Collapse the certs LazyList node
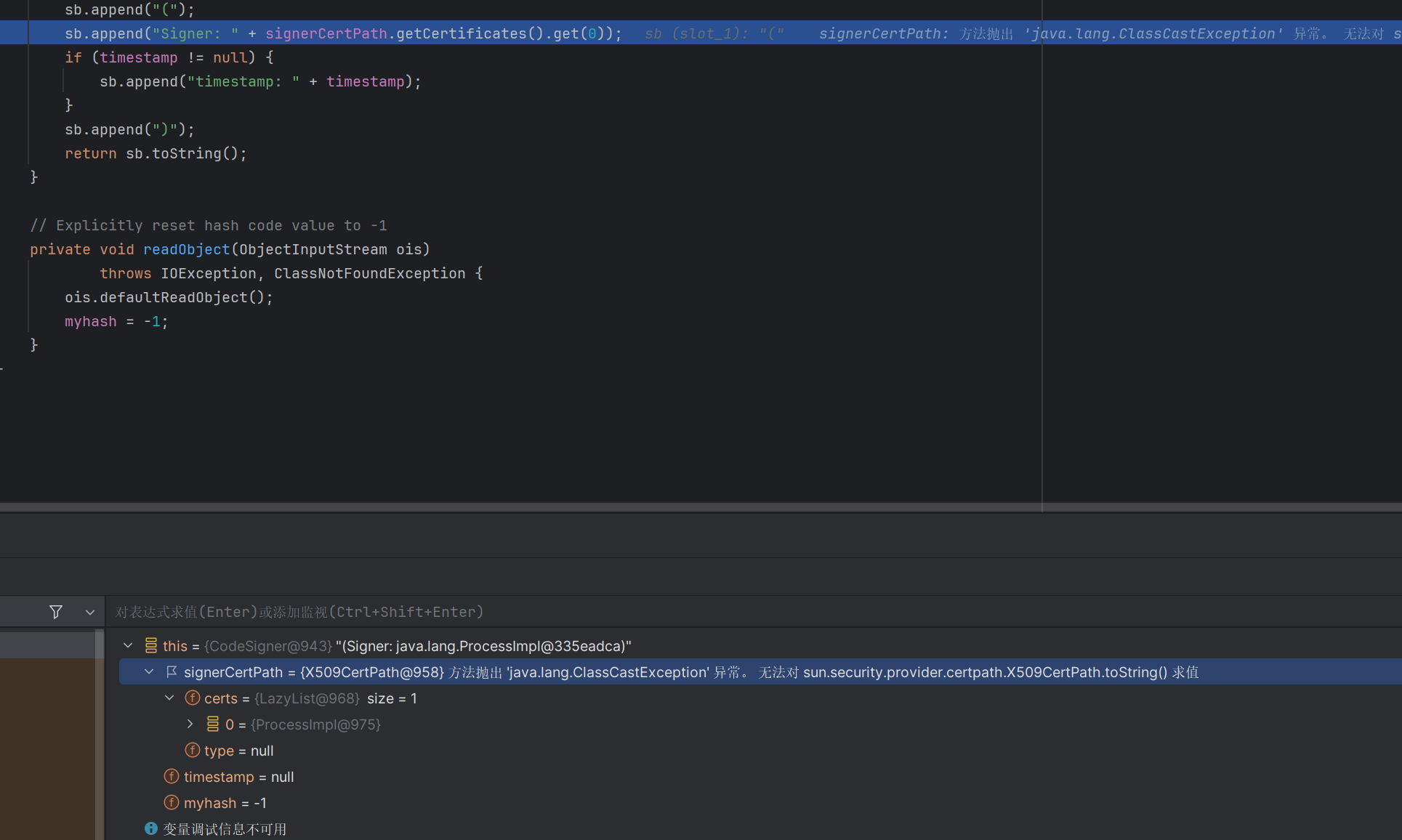 (169, 698)
